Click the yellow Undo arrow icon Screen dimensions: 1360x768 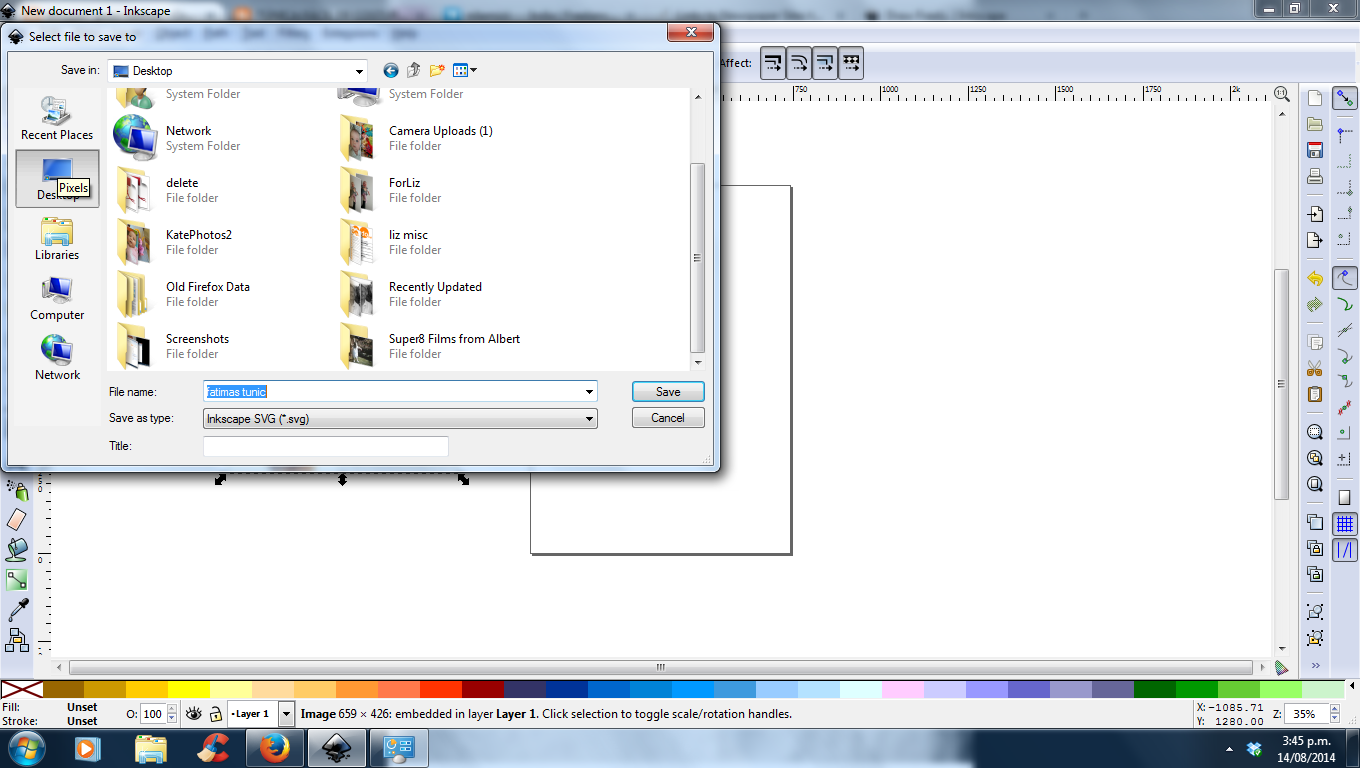[x=1315, y=278]
